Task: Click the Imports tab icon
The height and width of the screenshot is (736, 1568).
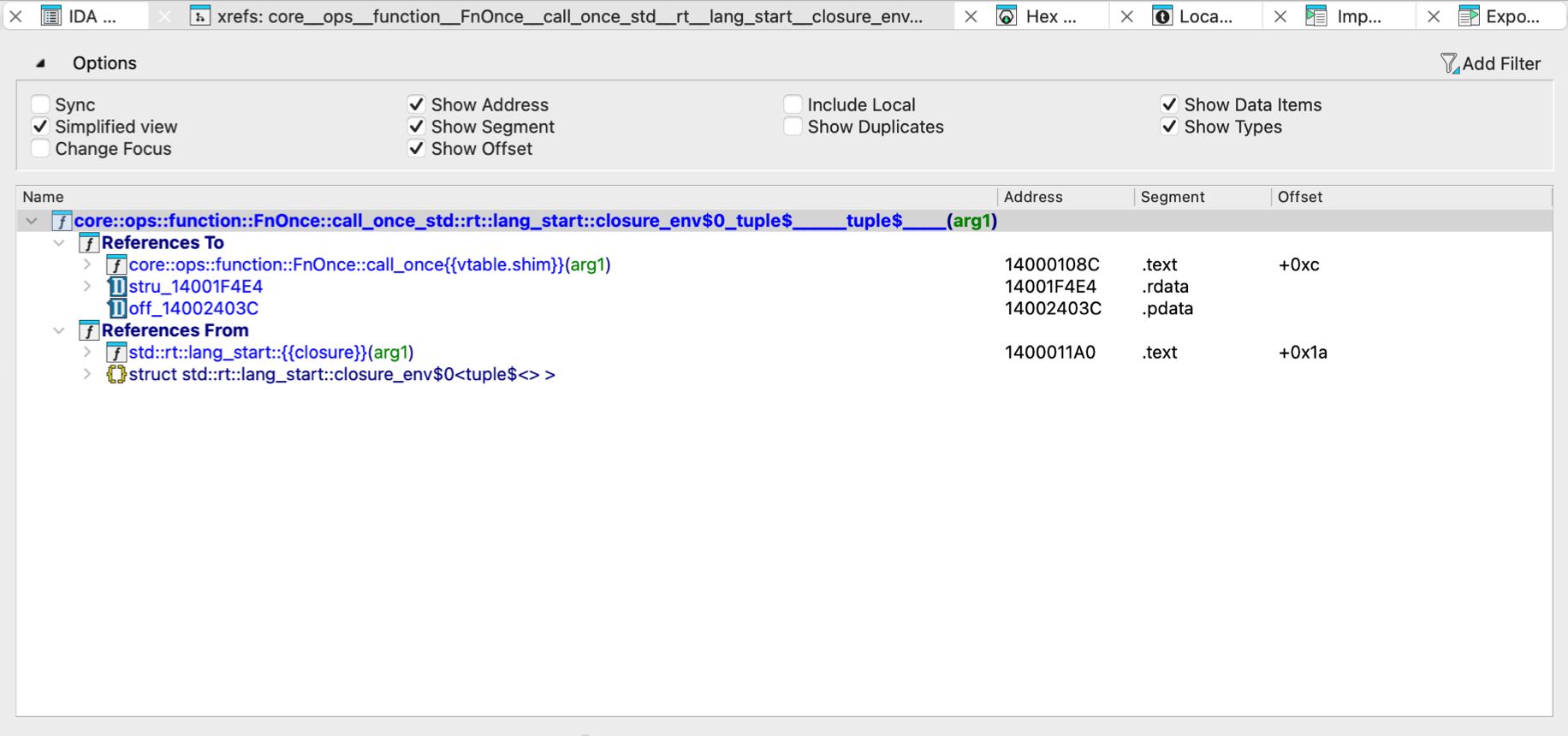Action: 1316,15
